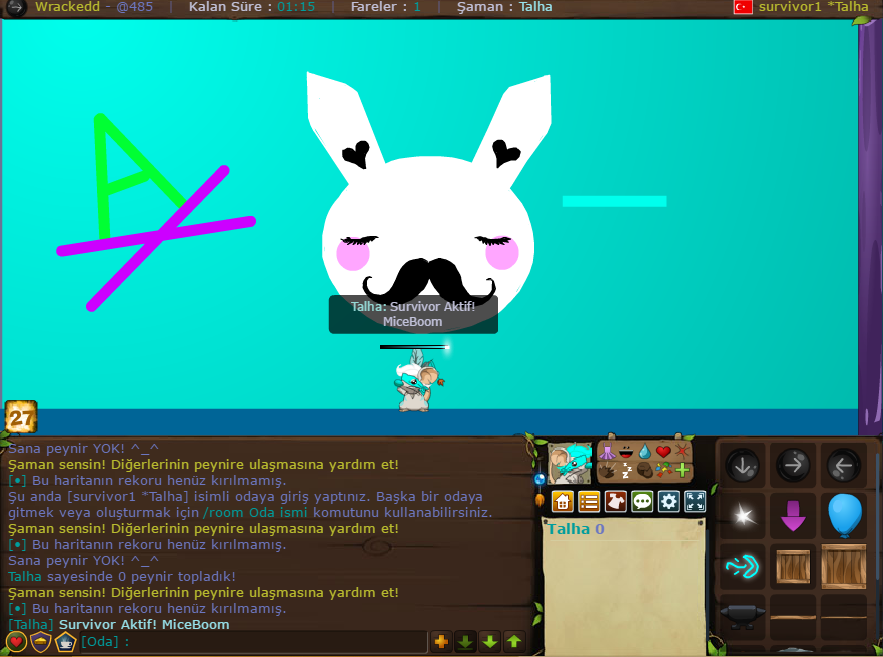
Task: Click the [Talha] name in last chat line
Action: tap(31, 624)
